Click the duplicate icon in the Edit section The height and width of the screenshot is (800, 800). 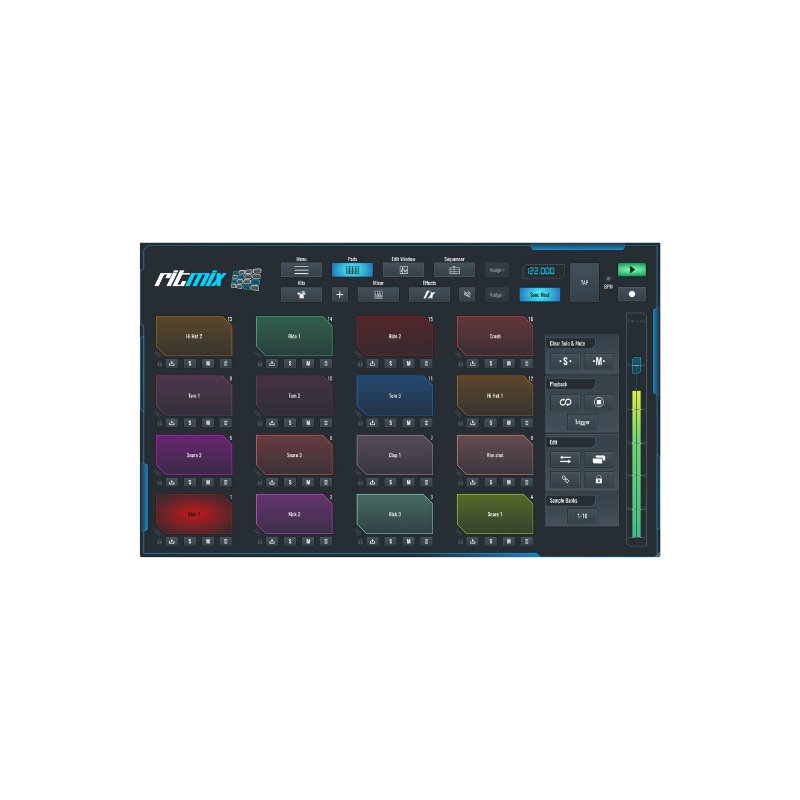click(x=599, y=458)
